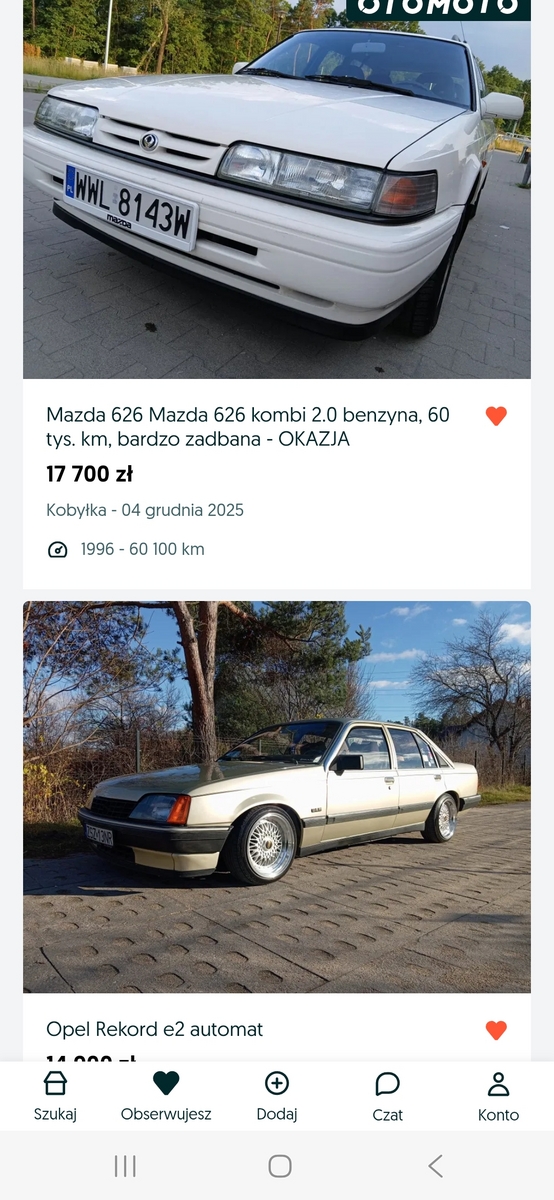
Task: Tap the 17 700 zł price
Action: tap(90, 474)
